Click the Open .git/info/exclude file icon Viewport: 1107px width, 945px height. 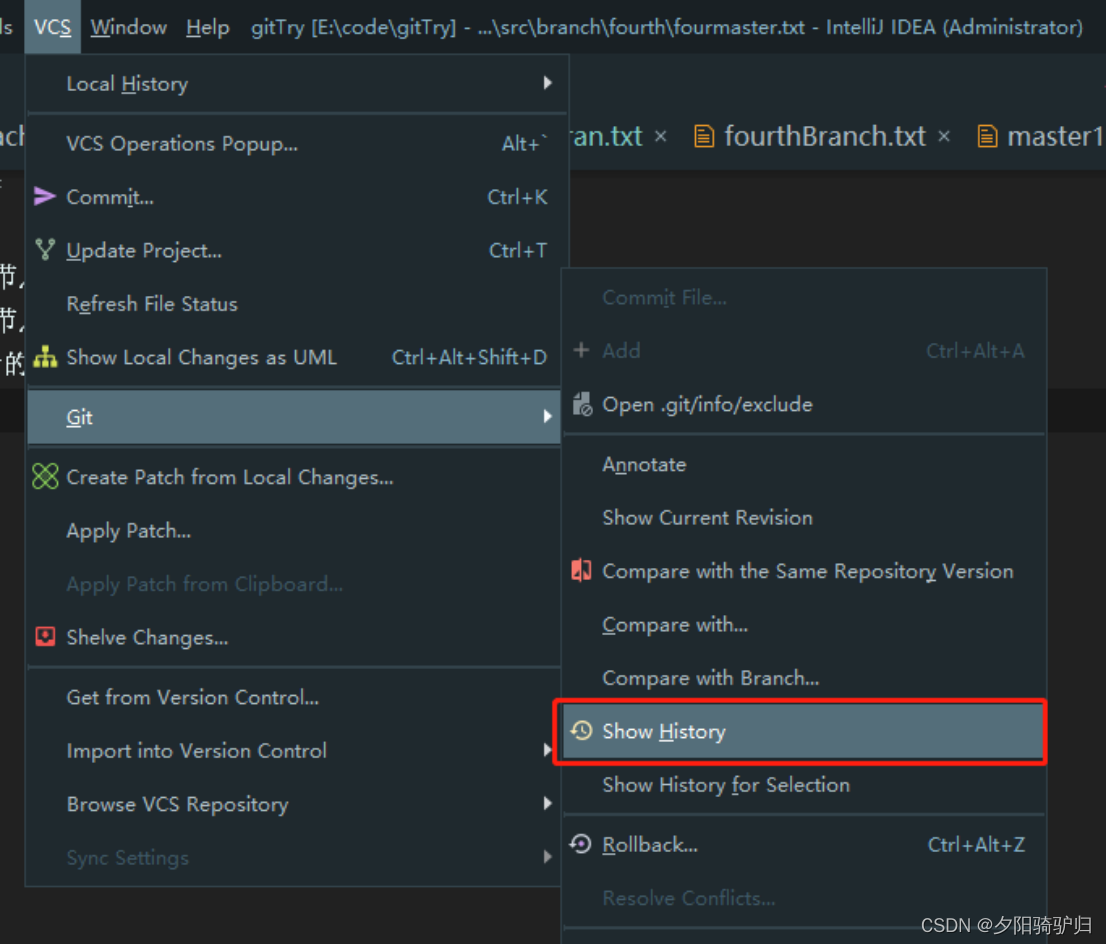[x=582, y=404]
